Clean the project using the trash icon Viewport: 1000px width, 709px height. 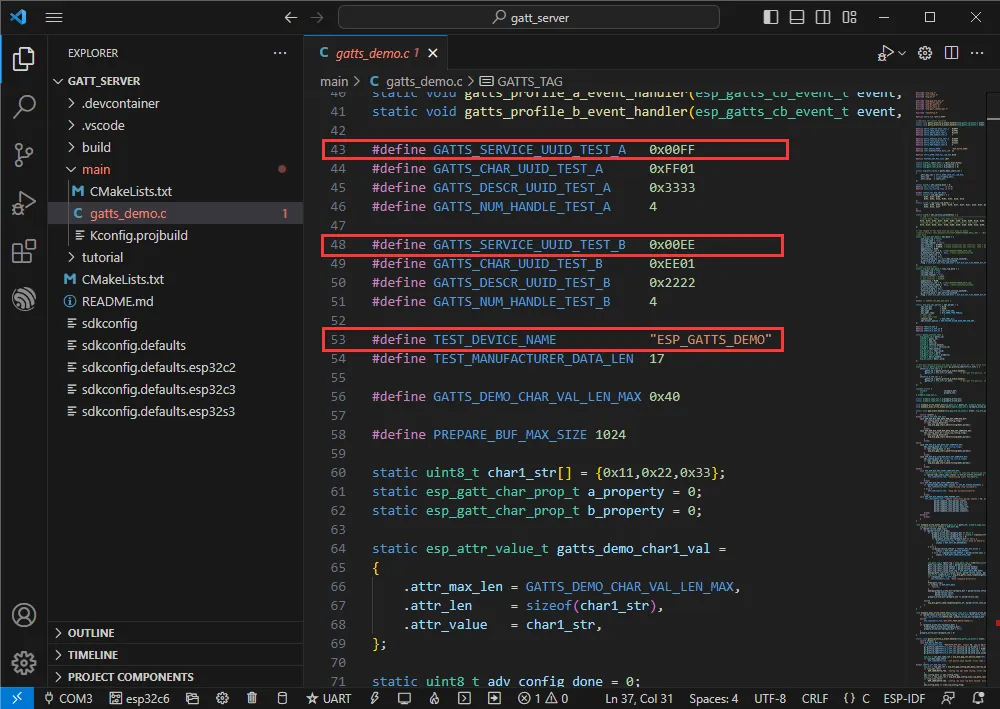click(x=252, y=697)
